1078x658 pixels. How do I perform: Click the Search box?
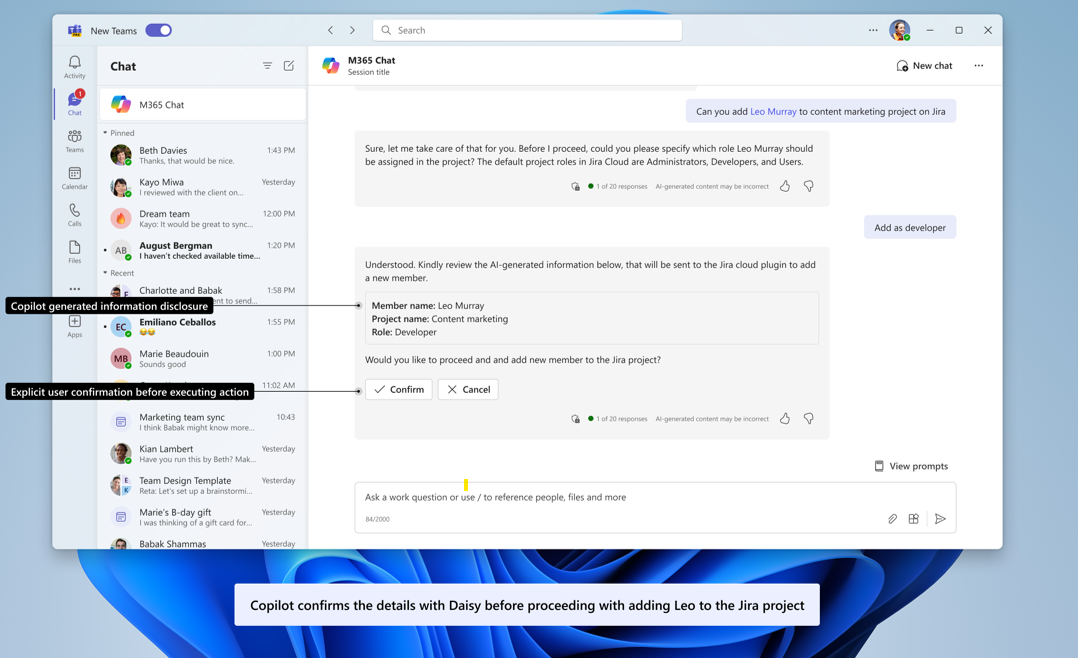point(527,30)
